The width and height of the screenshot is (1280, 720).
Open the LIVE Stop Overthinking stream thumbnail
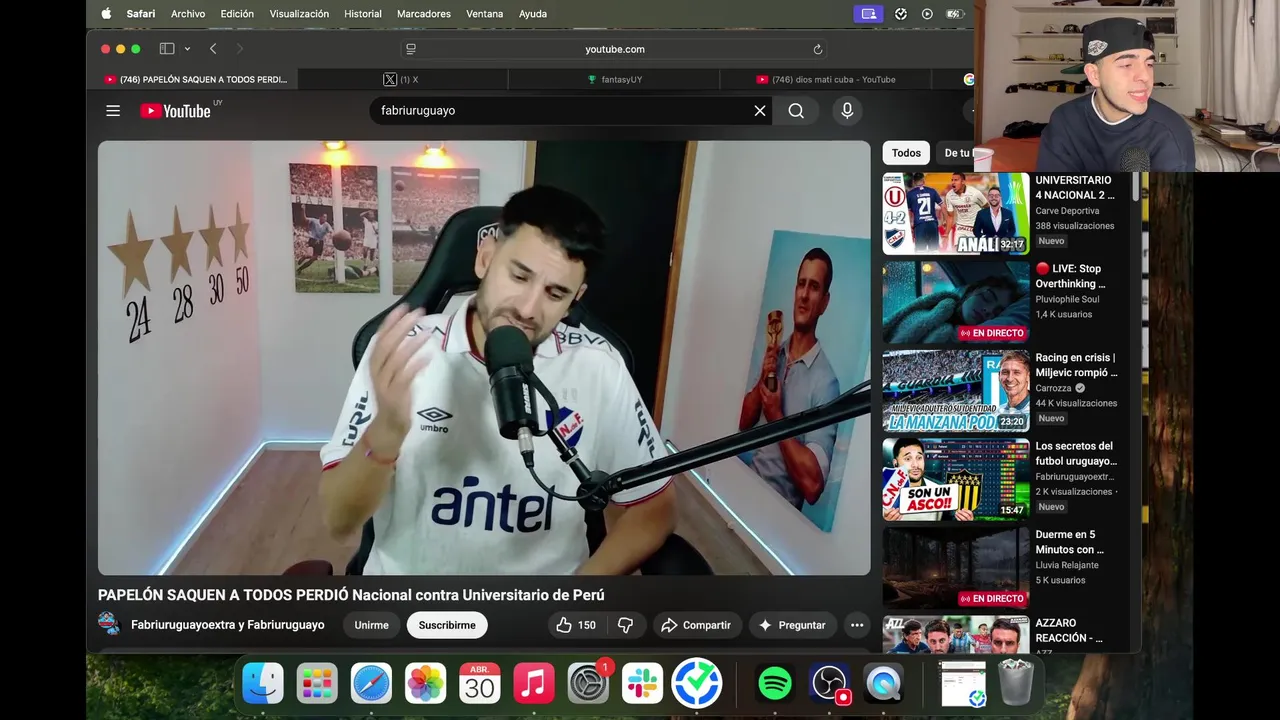[x=956, y=302]
